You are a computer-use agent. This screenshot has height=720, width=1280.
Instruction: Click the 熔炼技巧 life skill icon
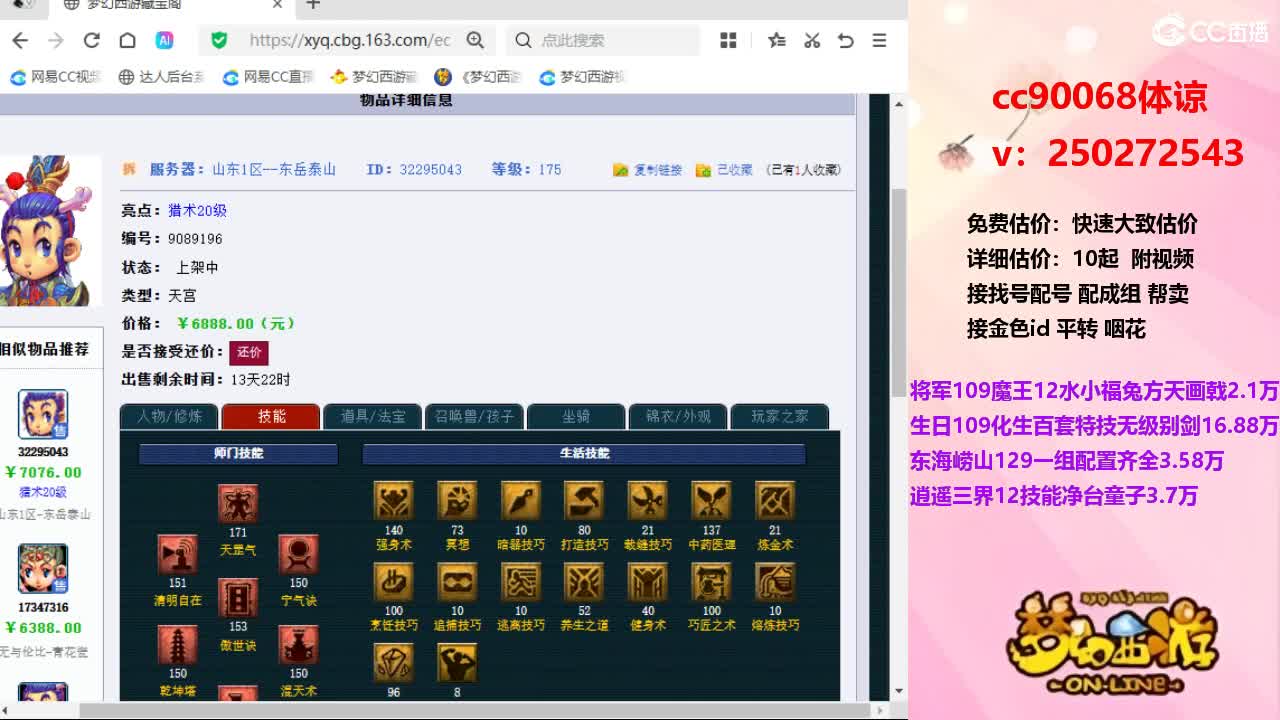[x=774, y=582]
